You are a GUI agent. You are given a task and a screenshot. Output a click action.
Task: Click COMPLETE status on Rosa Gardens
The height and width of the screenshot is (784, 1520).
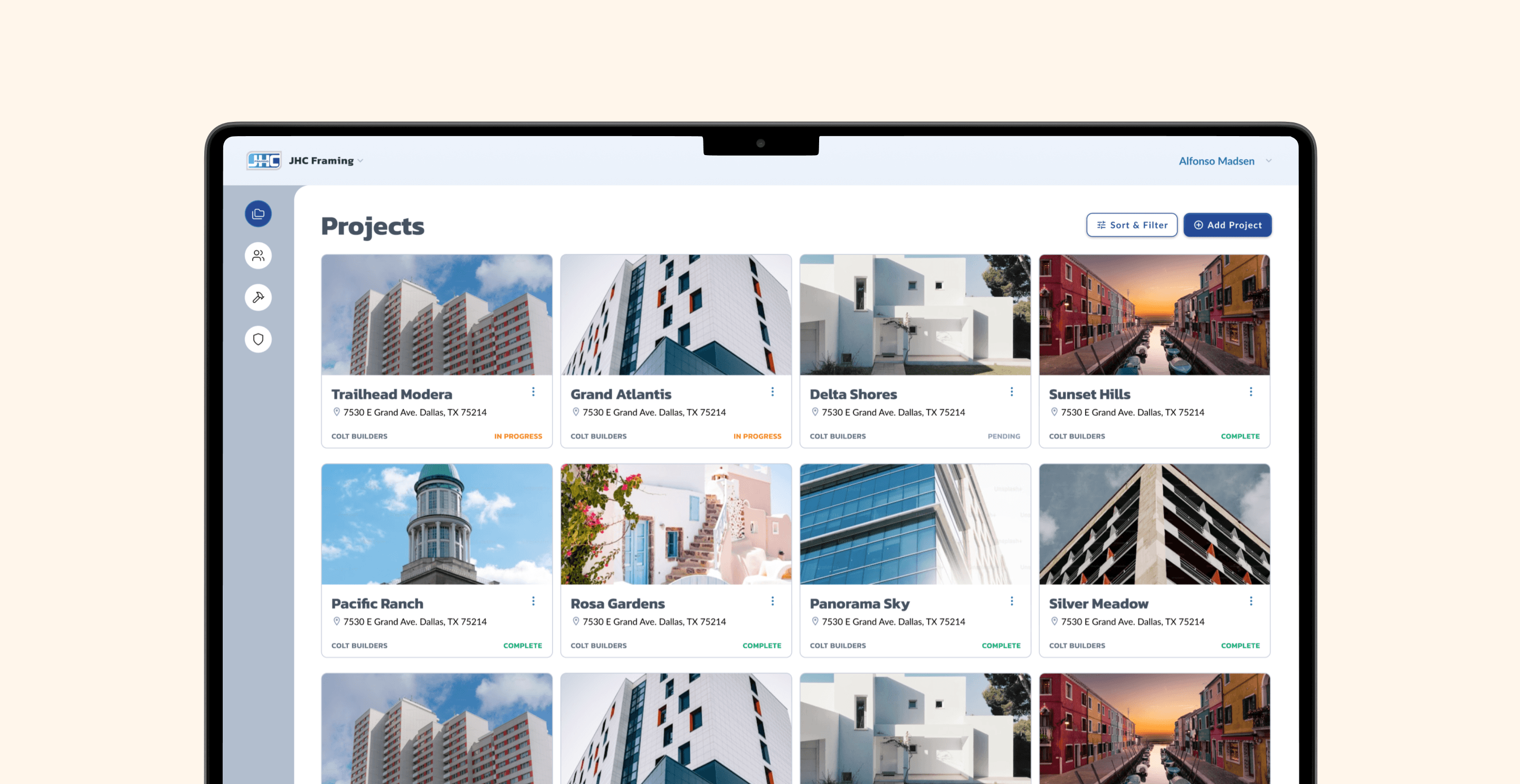point(762,645)
